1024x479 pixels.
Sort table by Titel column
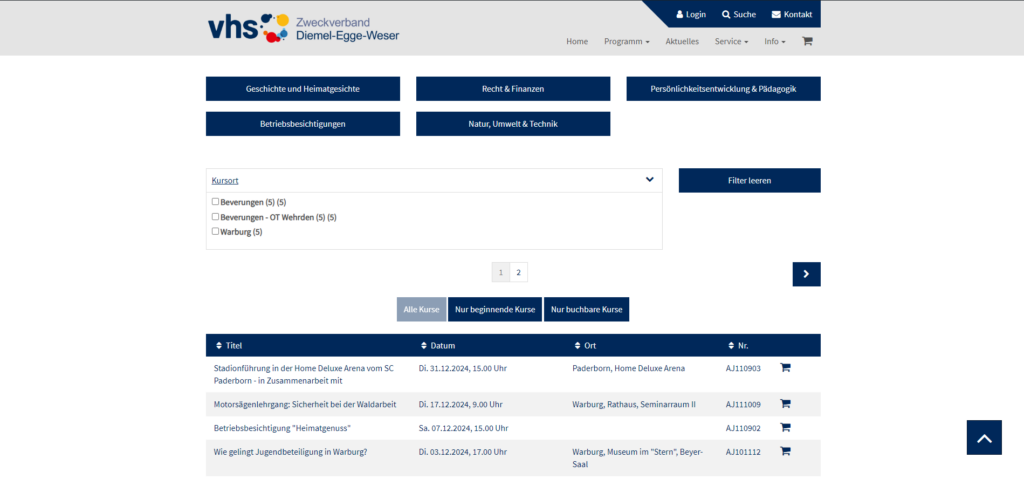229,345
